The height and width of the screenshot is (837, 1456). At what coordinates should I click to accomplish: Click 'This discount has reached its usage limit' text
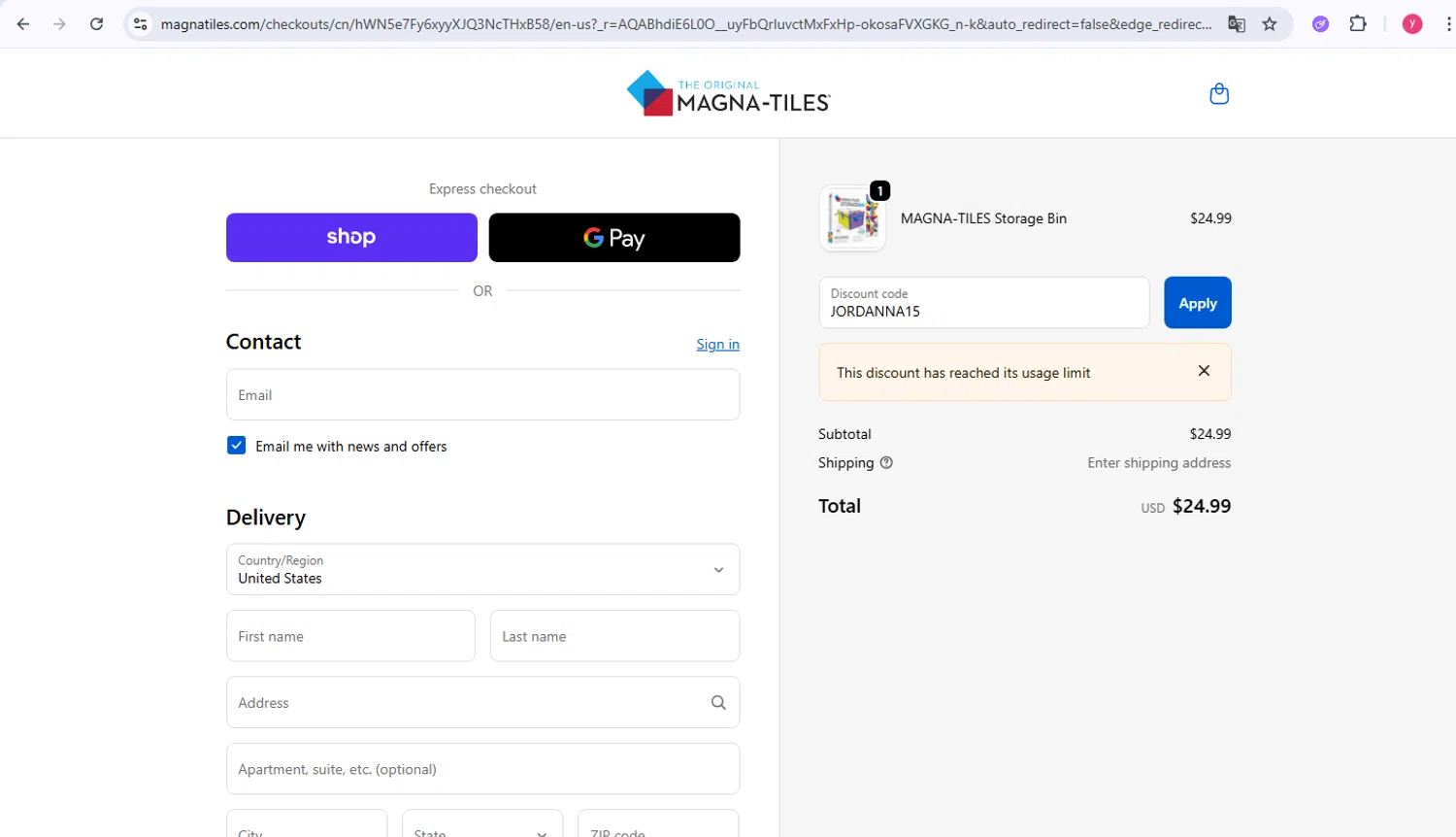pyautogui.click(x=963, y=373)
